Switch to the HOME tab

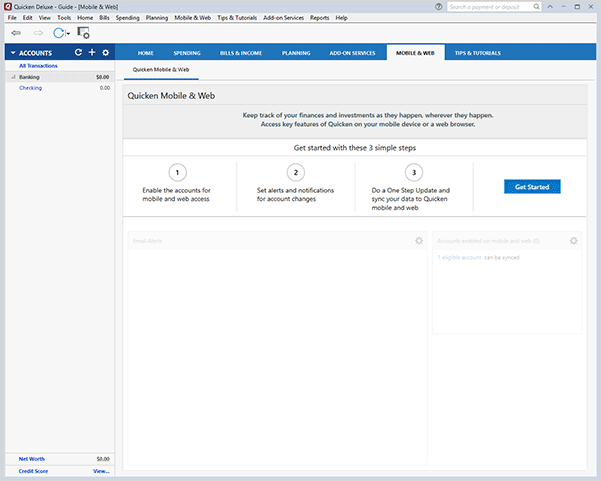click(146, 53)
